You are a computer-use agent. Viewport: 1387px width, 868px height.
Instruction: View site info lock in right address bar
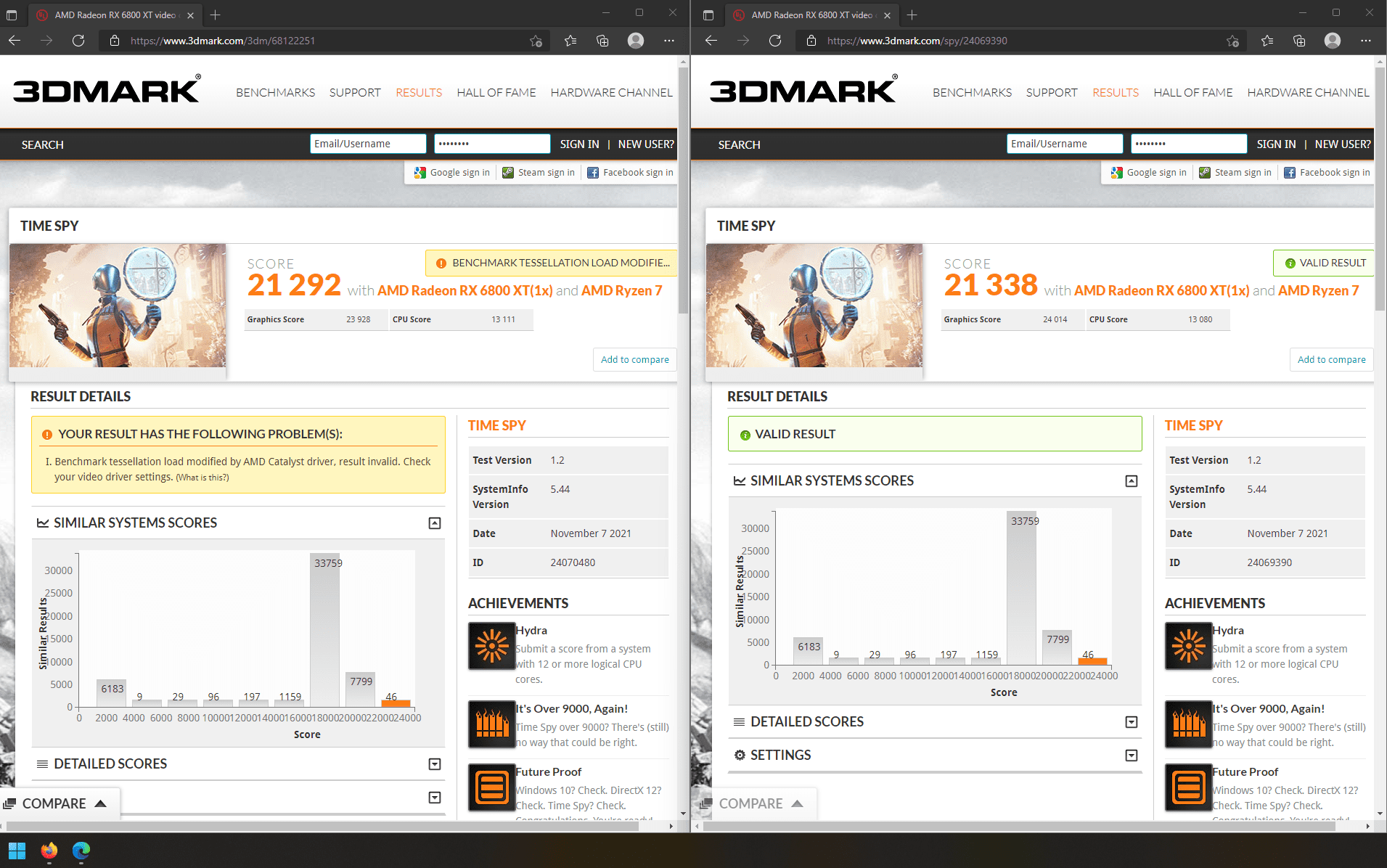click(x=811, y=41)
